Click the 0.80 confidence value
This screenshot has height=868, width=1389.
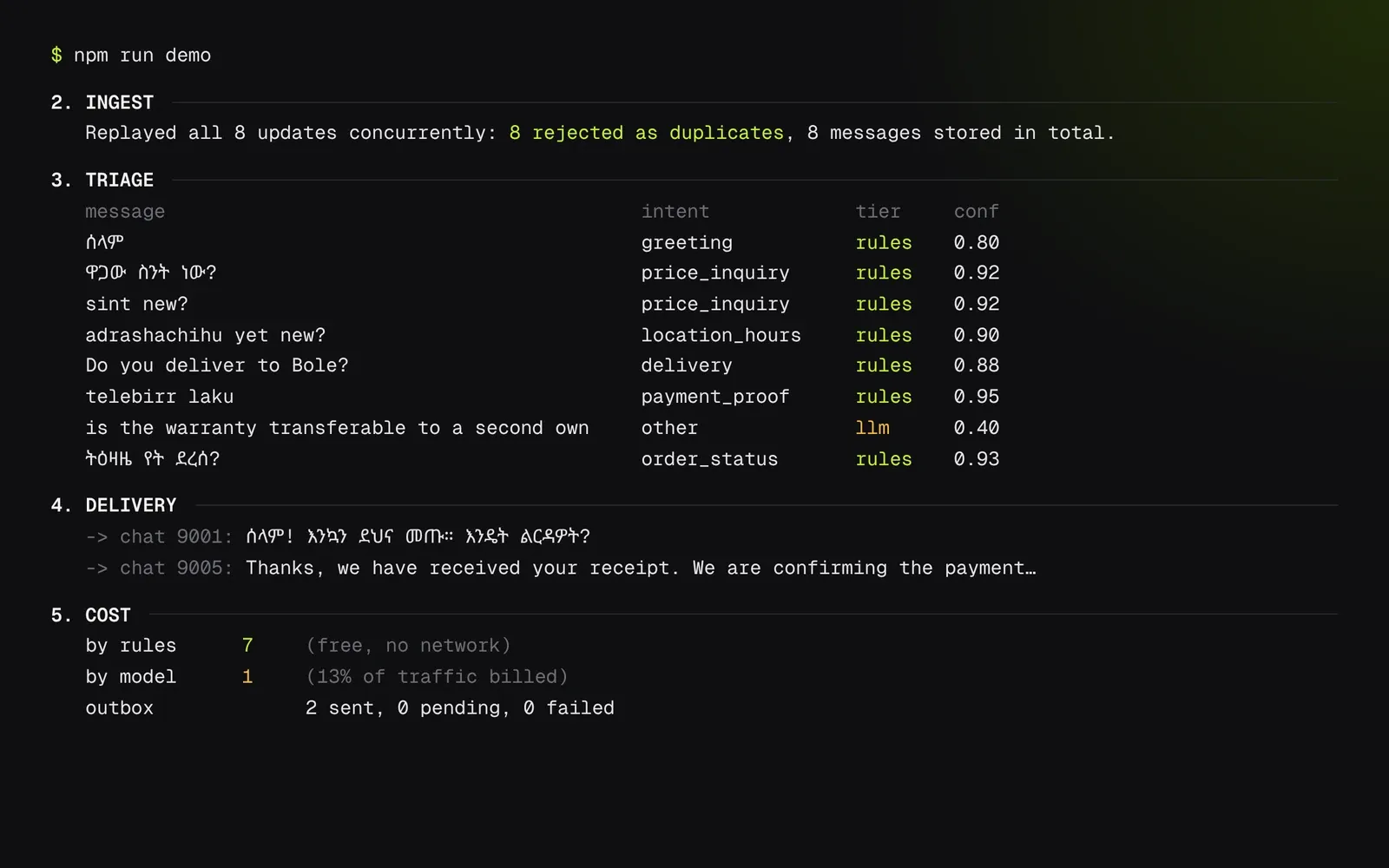pyautogui.click(x=977, y=242)
